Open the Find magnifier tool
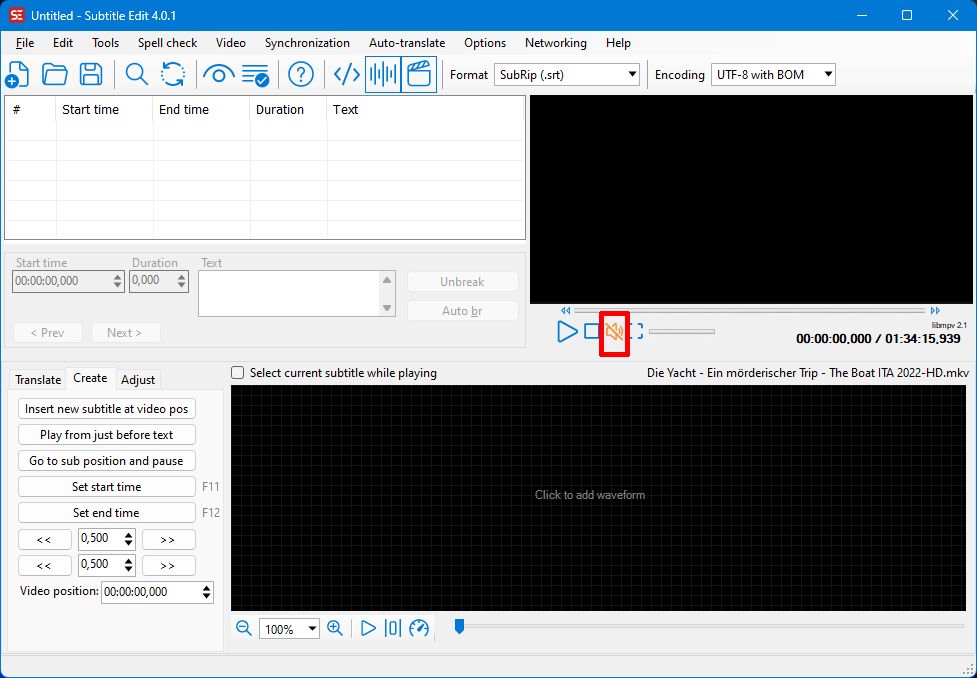The image size is (977, 678). [136, 75]
